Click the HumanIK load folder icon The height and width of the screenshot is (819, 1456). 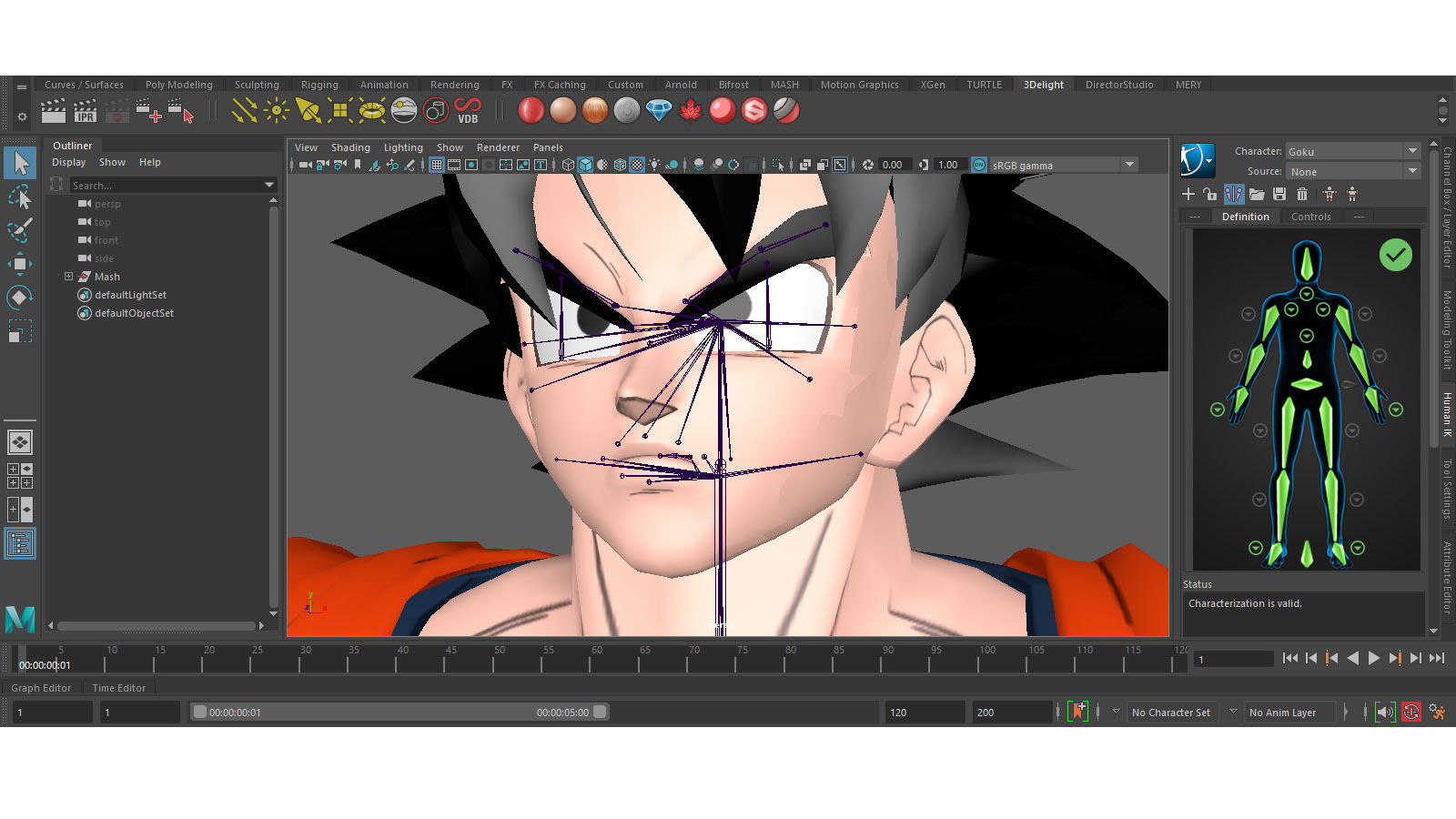click(x=1257, y=194)
